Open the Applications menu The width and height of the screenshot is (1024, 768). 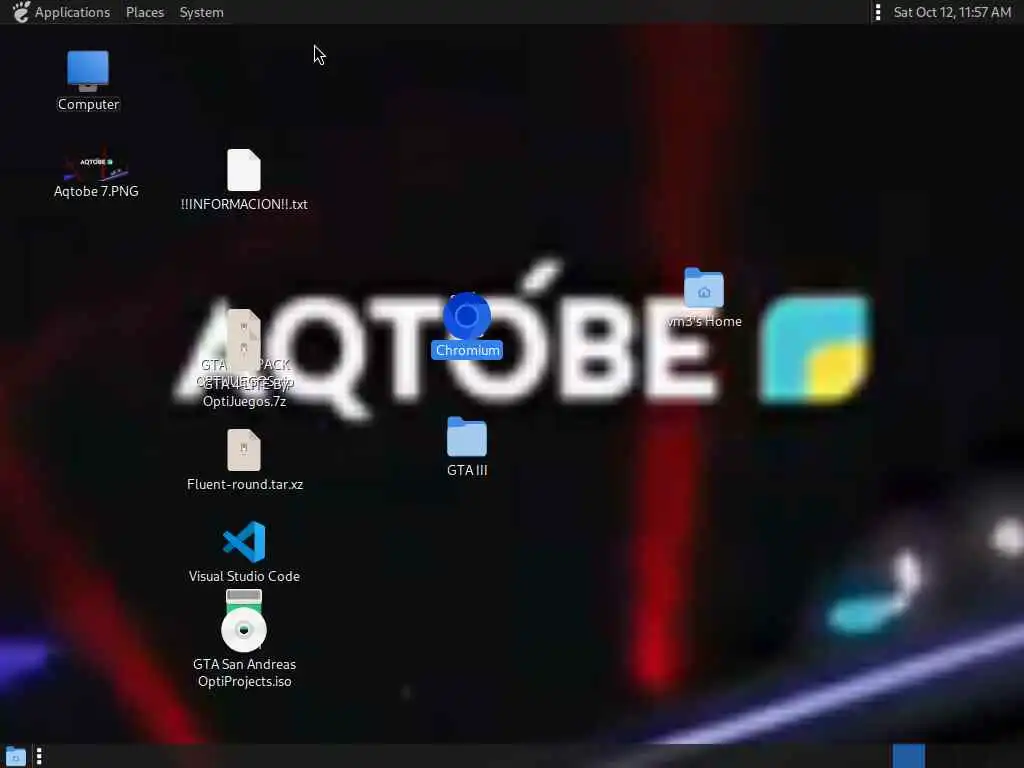[72, 12]
